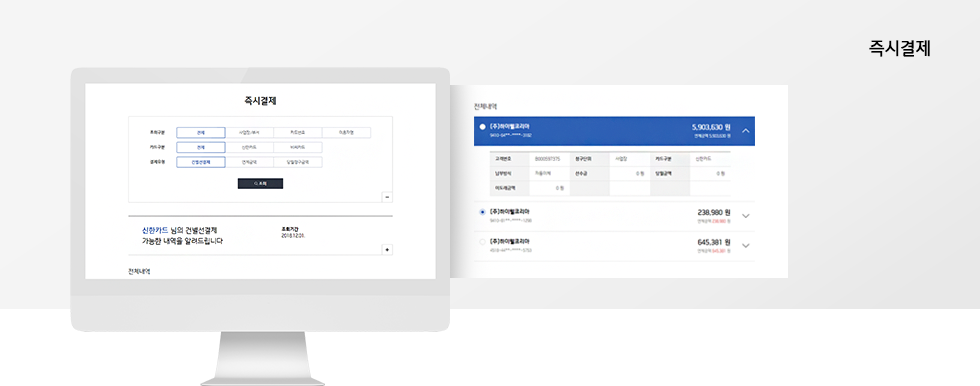Select 건별선결제 payment type option
The width and height of the screenshot is (980, 386).
click(x=200, y=162)
